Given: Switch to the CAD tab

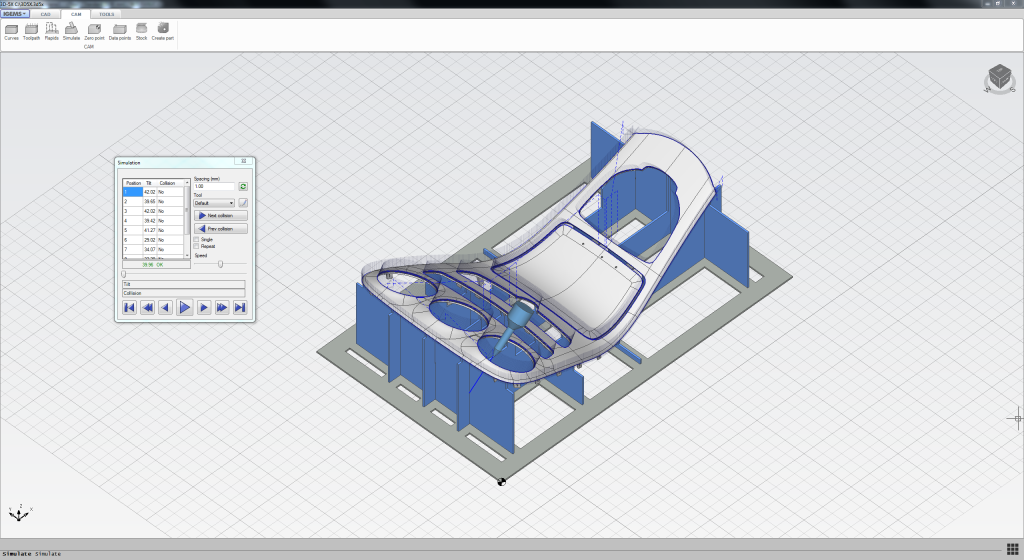Looking at the screenshot, I should [x=45, y=14].
